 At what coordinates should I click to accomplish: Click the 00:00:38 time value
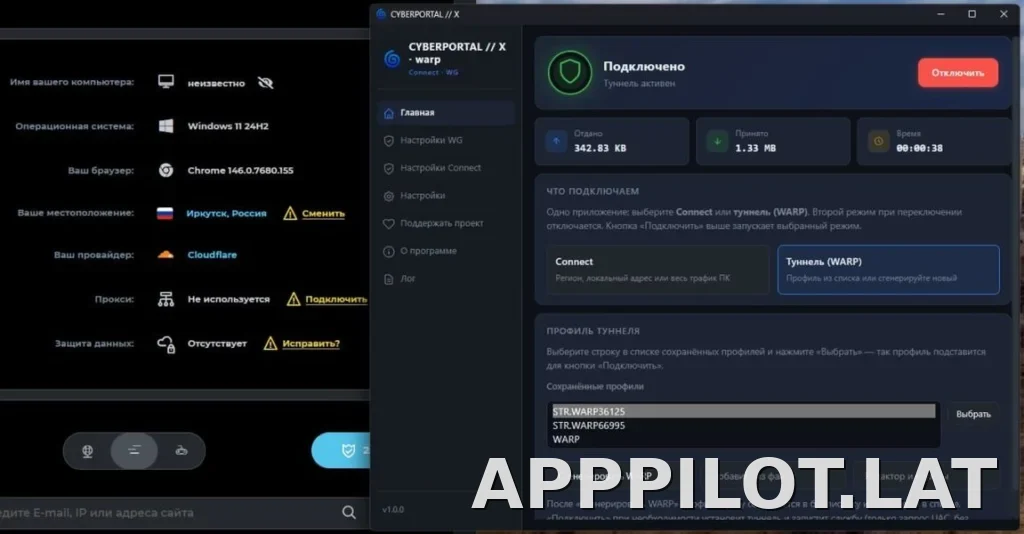pyautogui.click(x=920, y=148)
